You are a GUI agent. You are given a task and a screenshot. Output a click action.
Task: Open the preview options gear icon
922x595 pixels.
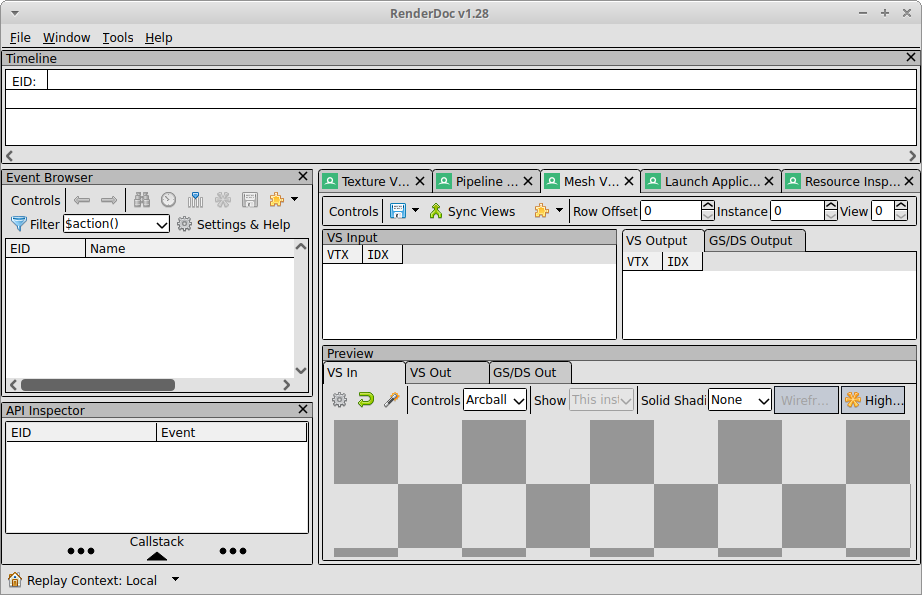[340, 400]
